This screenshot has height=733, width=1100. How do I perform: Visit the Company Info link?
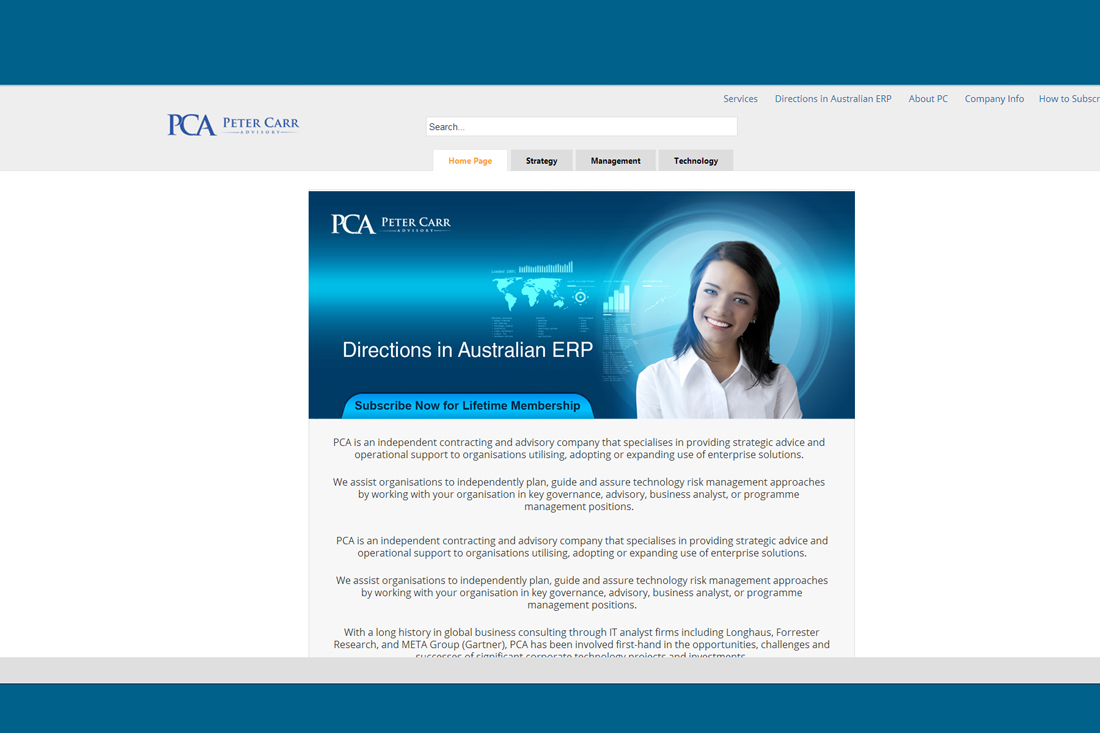994,99
